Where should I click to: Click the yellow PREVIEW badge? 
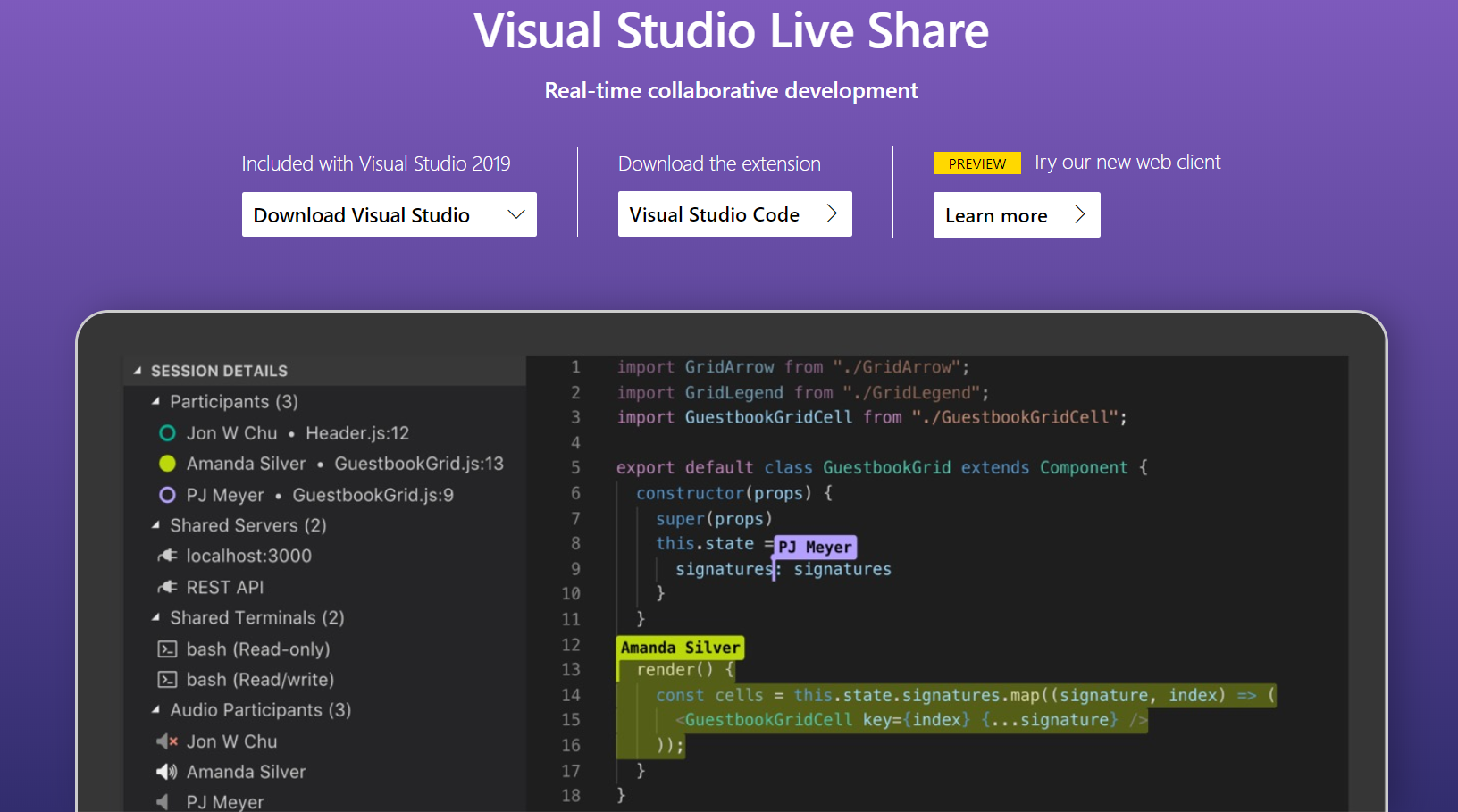977,163
